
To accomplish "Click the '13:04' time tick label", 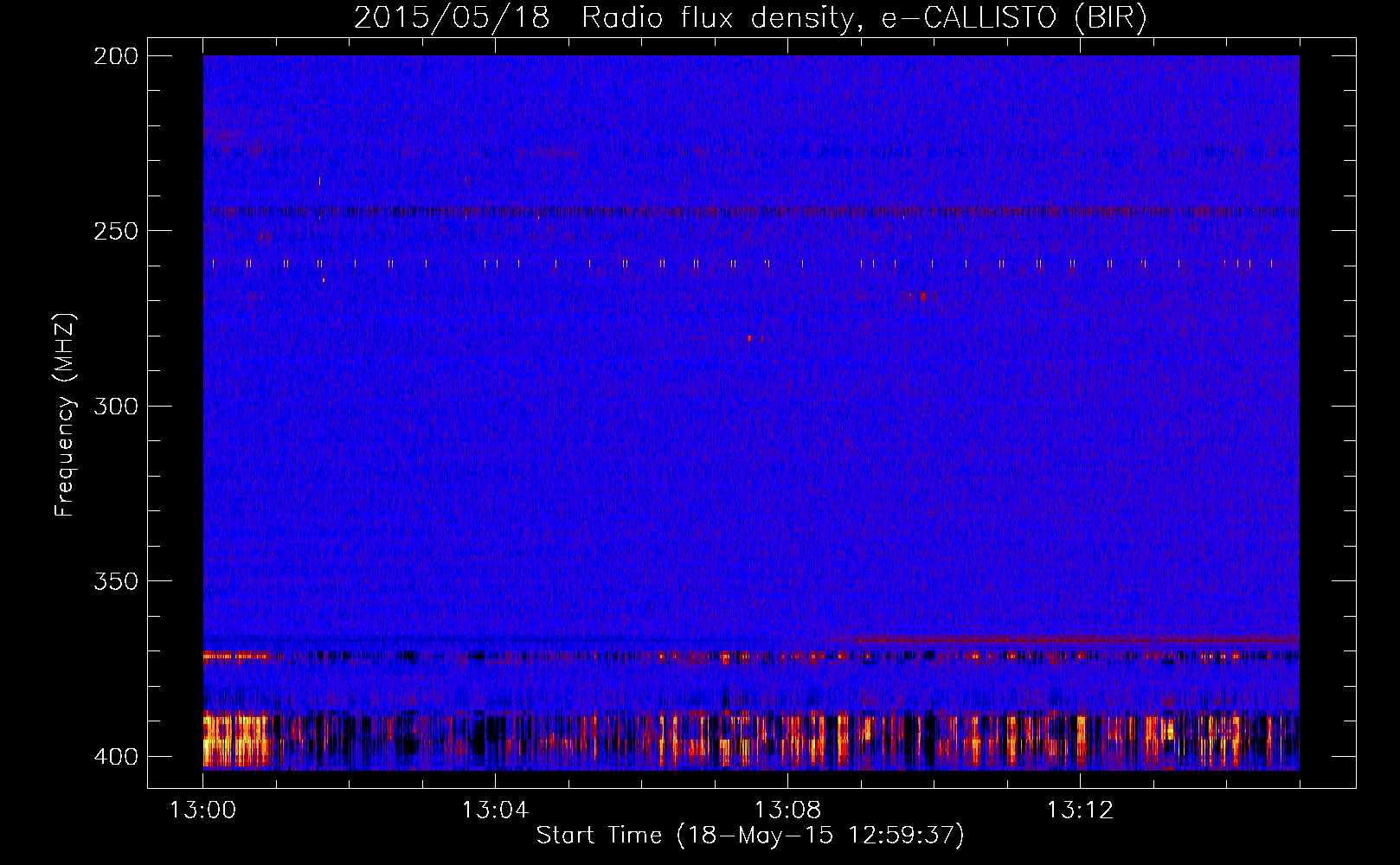I will tap(495, 811).
